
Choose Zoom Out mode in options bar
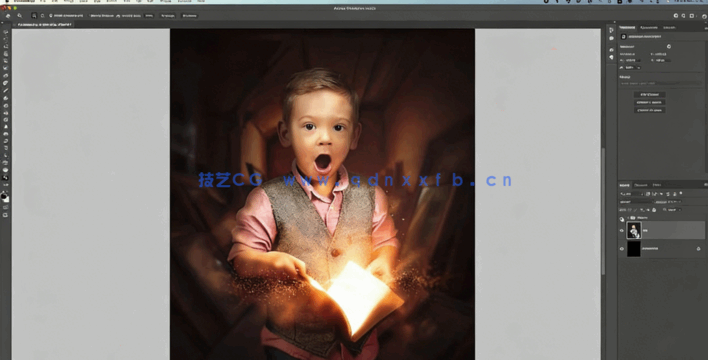click(42, 16)
